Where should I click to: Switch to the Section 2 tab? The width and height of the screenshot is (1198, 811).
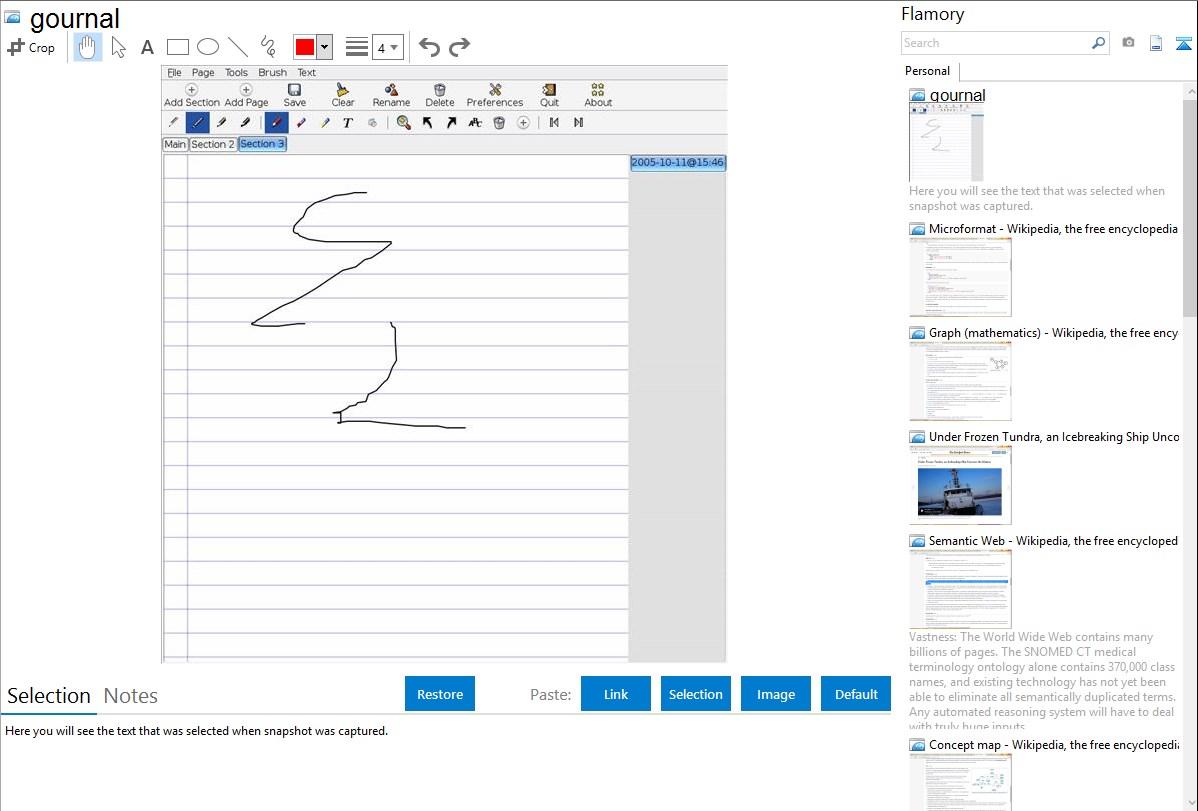[212, 144]
